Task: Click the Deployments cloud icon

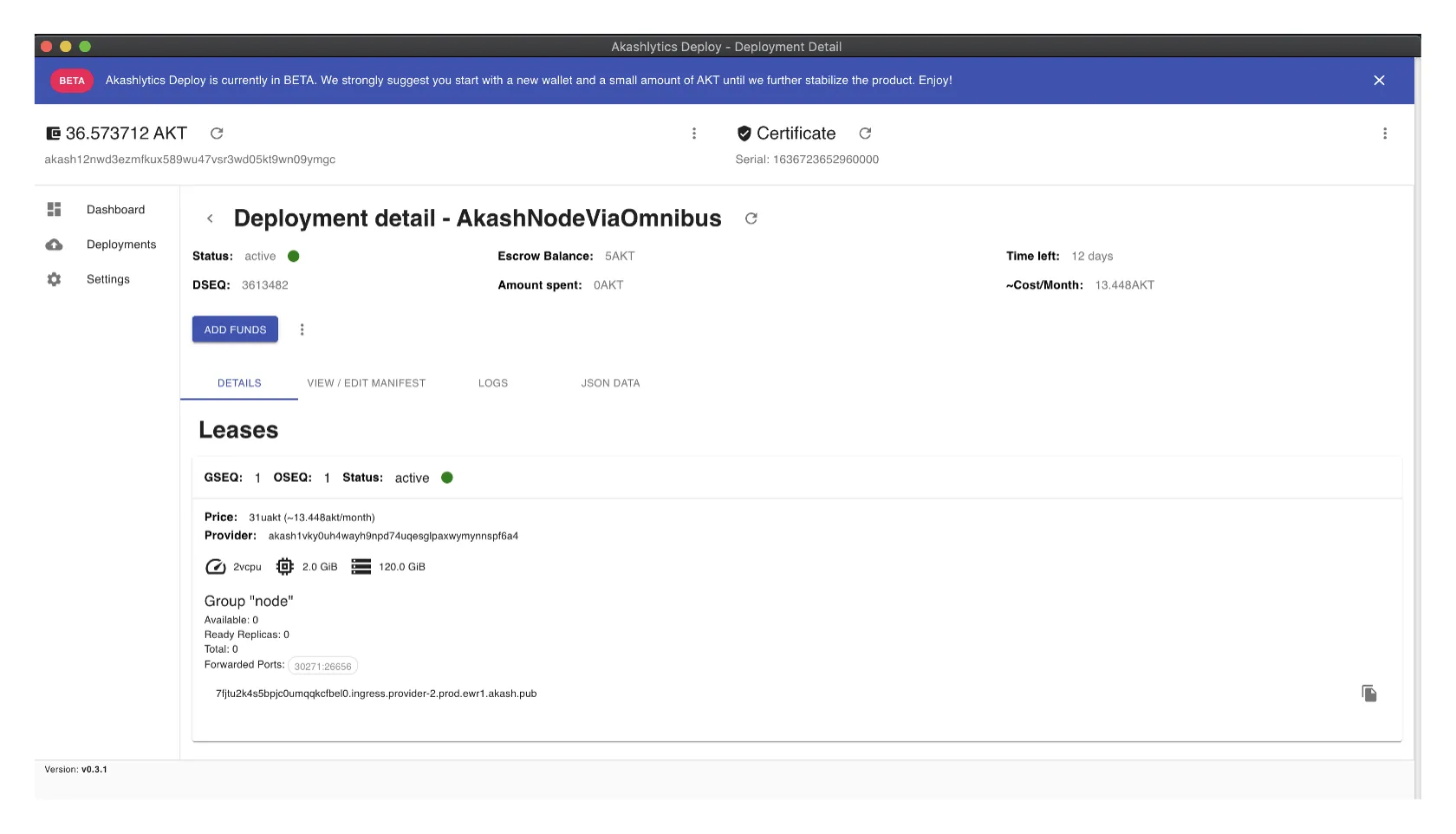Action: pos(54,244)
